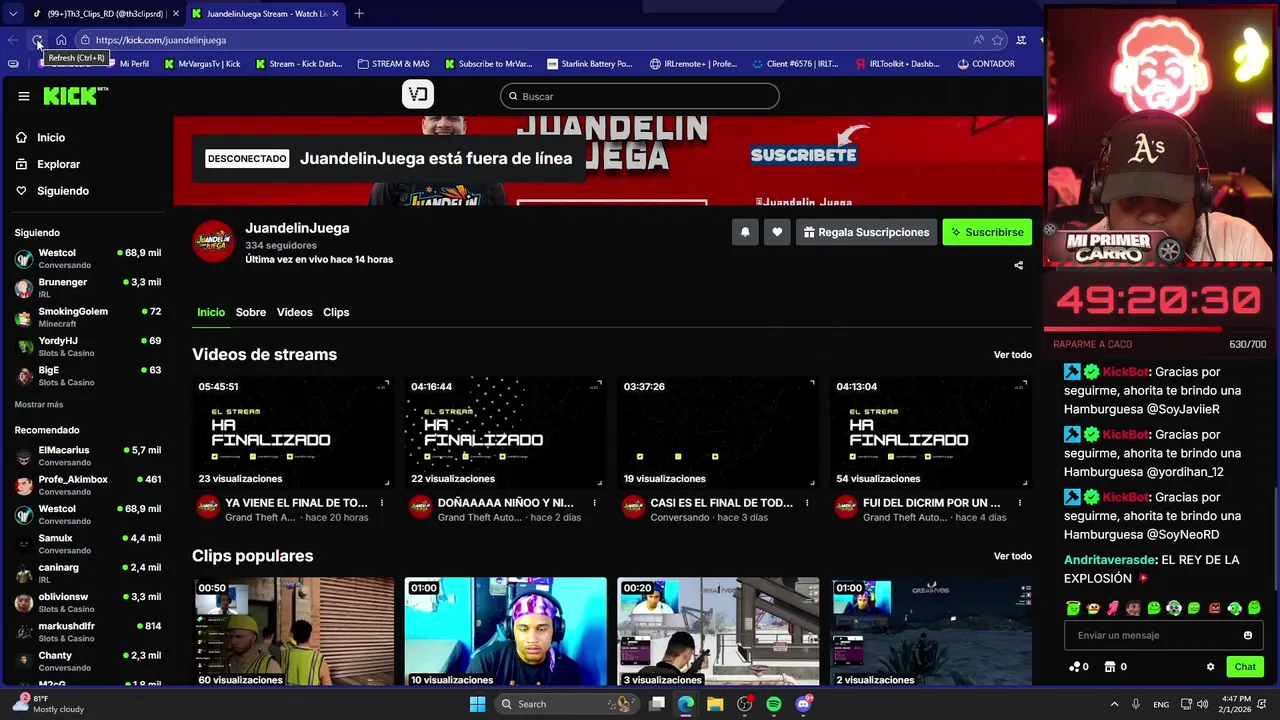Click the notification bell for JuandelinJuega
1280x720 pixels.
click(x=745, y=232)
